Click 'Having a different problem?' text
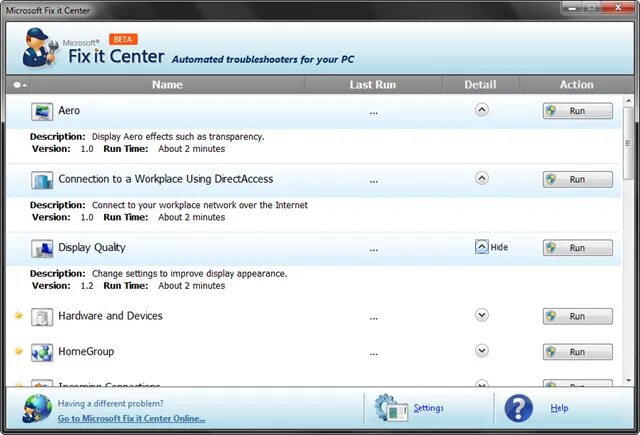640x435 pixels. click(x=111, y=404)
